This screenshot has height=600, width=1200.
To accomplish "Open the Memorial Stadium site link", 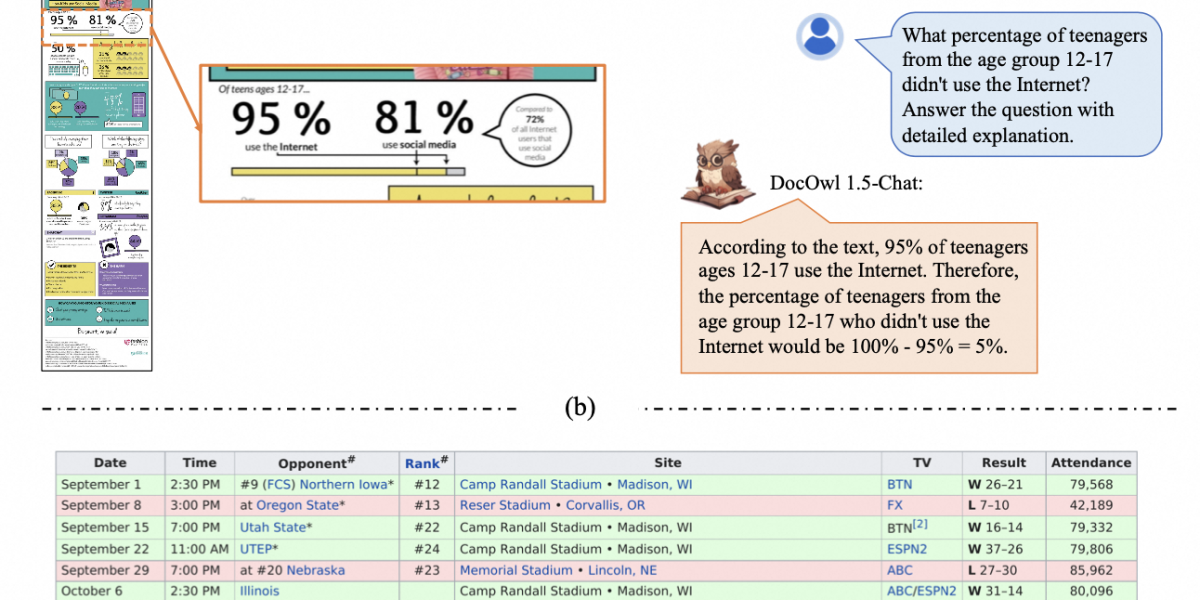I will pyautogui.click(x=517, y=570).
